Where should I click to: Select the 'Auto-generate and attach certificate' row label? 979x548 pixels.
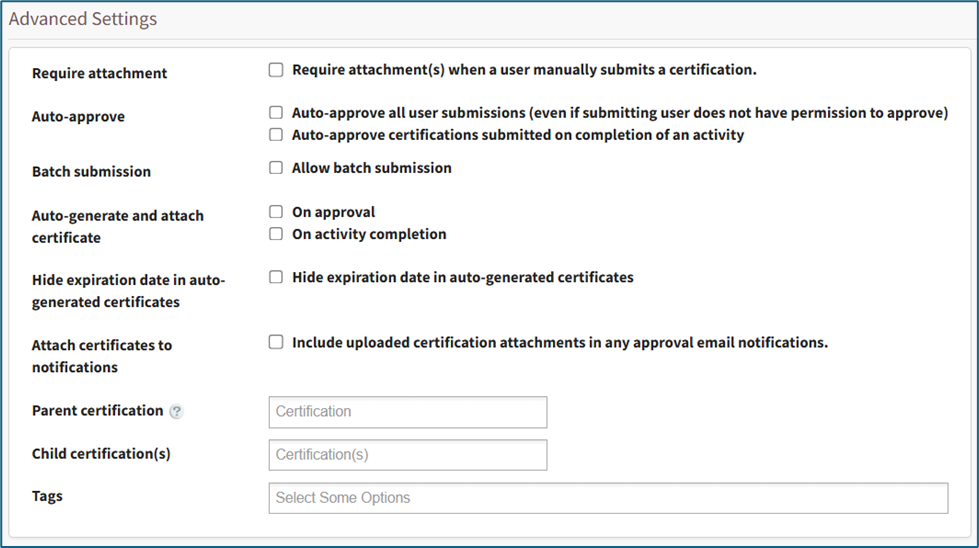(118, 227)
